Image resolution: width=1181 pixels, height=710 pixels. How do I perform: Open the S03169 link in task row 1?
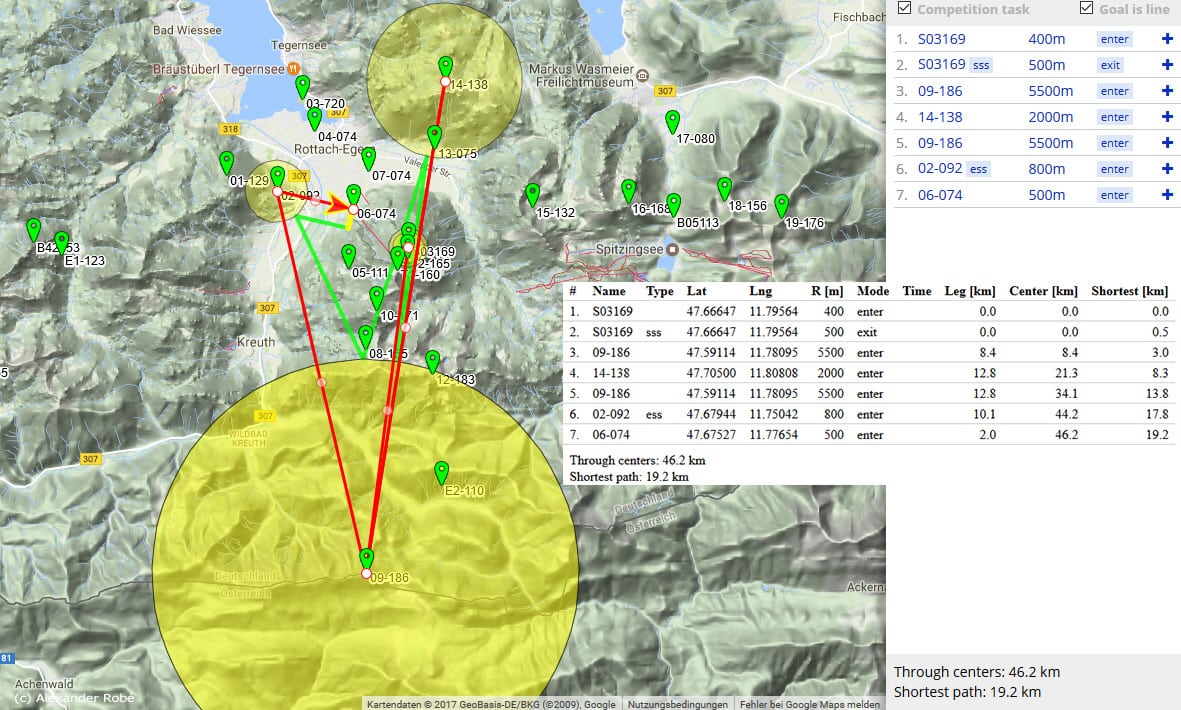[941, 39]
